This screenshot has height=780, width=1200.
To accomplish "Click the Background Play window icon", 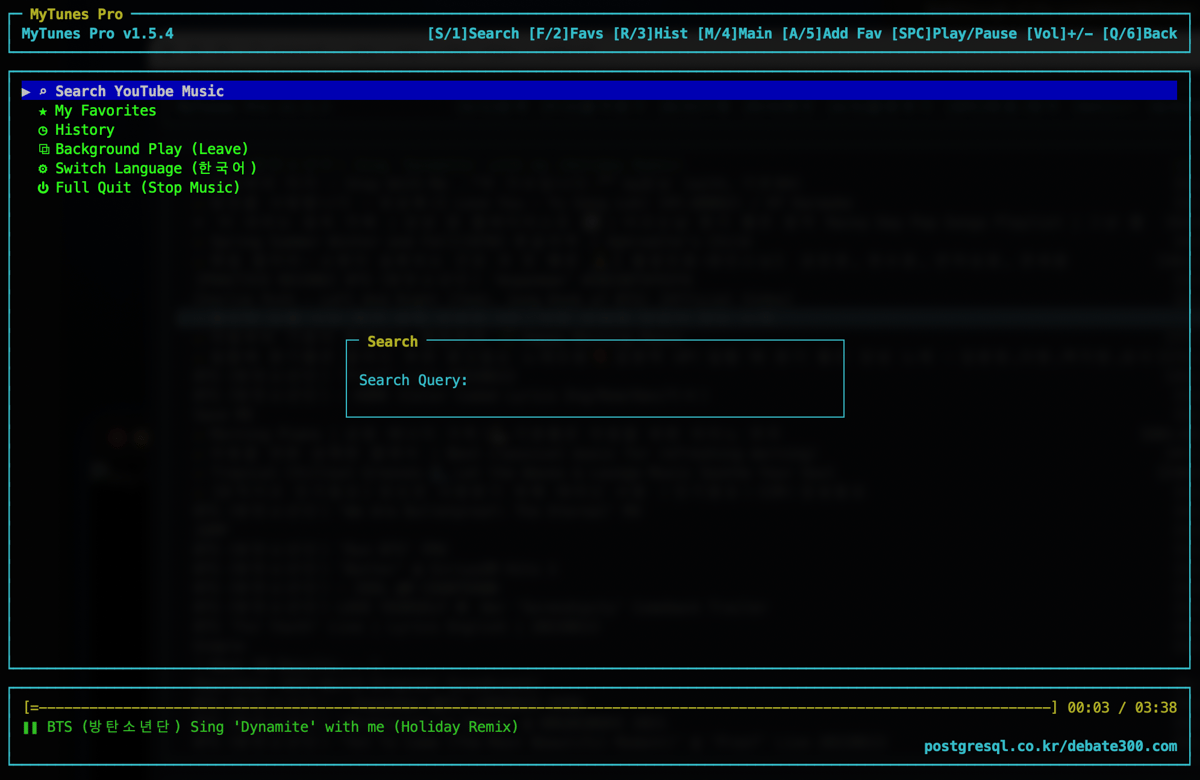I will pyautogui.click(x=43, y=149).
